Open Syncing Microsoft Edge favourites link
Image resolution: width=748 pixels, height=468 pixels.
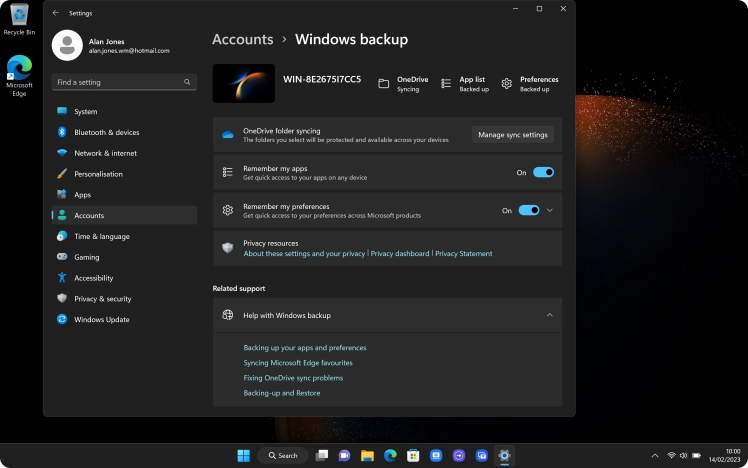tap(298, 363)
